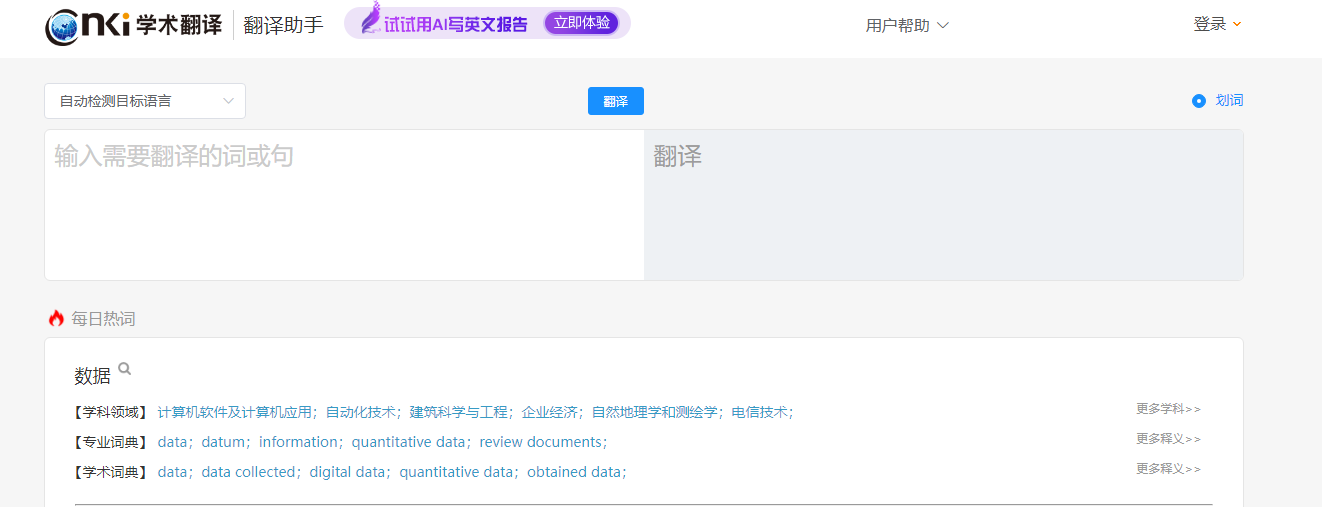Click 更多释义>> in 专业词典 row
Screen dimensions: 1322x507
coord(1168,438)
